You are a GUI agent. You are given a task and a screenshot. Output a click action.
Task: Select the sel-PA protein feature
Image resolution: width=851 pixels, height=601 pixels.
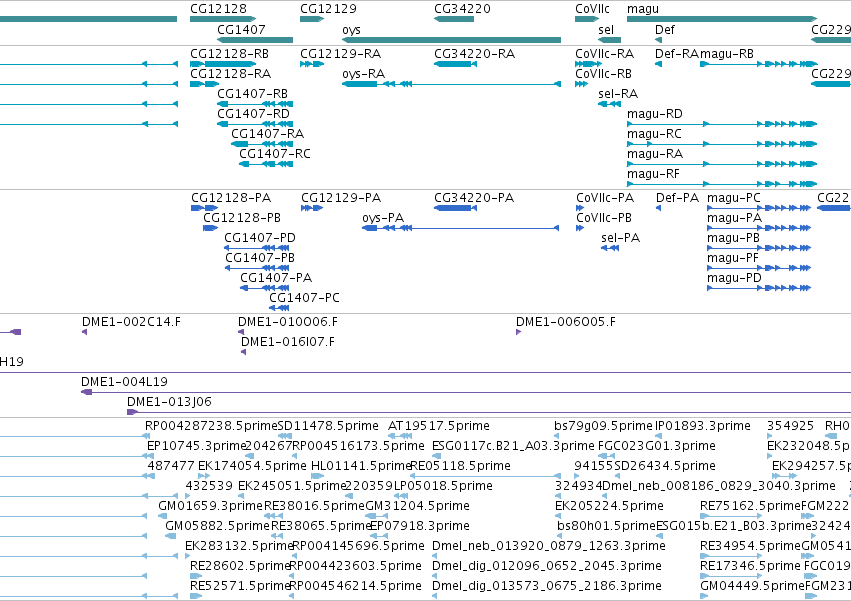[x=610, y=248]
